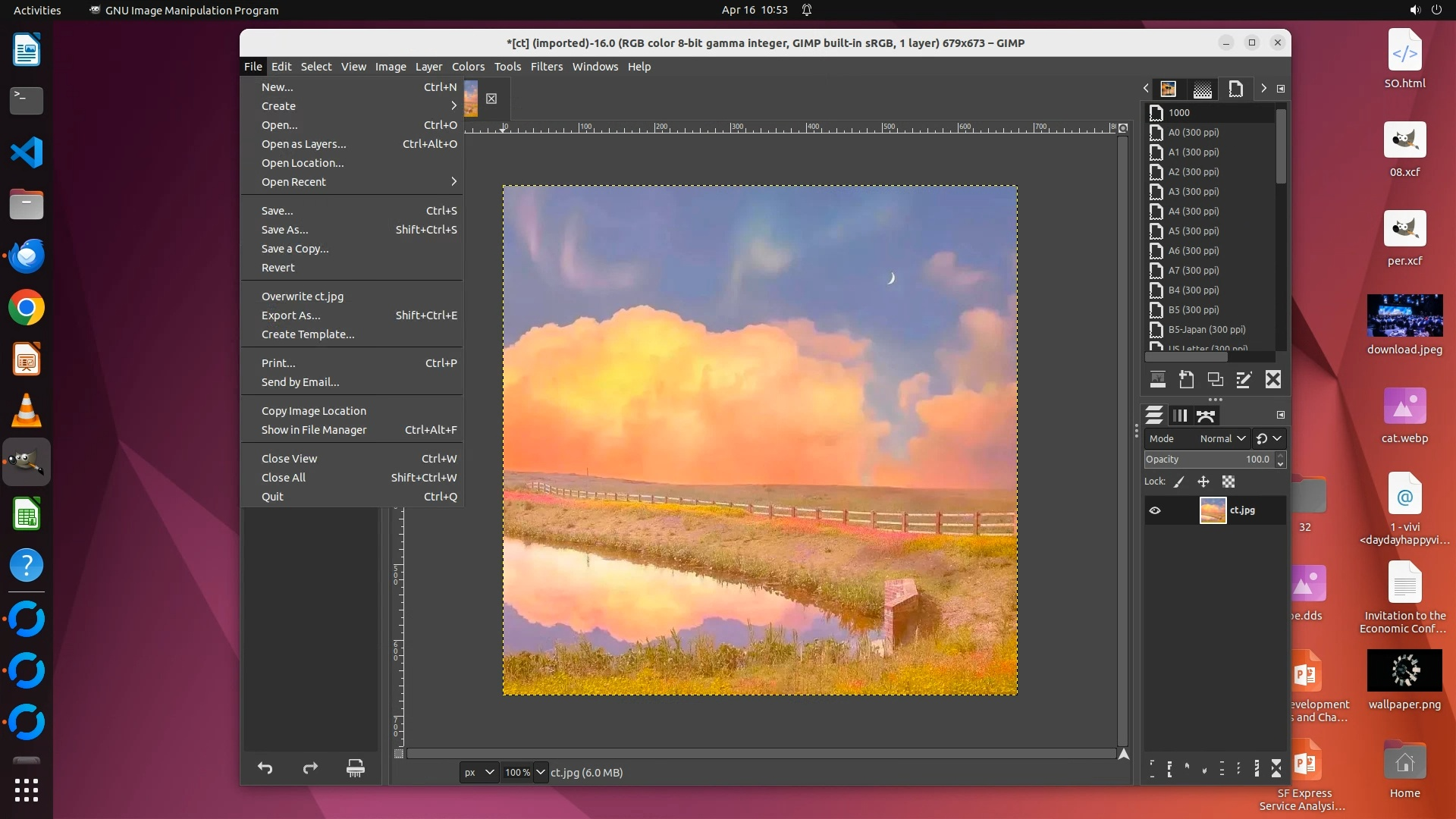This screenshot has width=1456, height=819.
Task: Open the Layers panel configuration menu arrow
Action: [x=1281, y=415]
